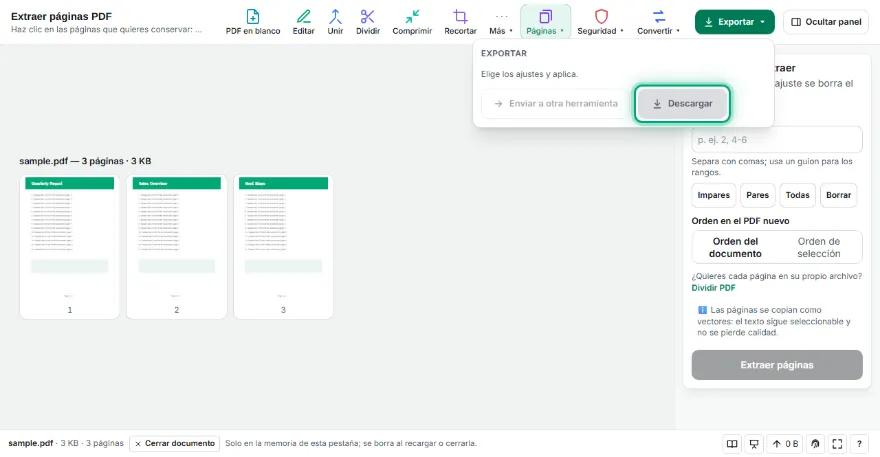Select the Recortar crop tool
This screenshot has height=457, width=880.
(460, 22)
